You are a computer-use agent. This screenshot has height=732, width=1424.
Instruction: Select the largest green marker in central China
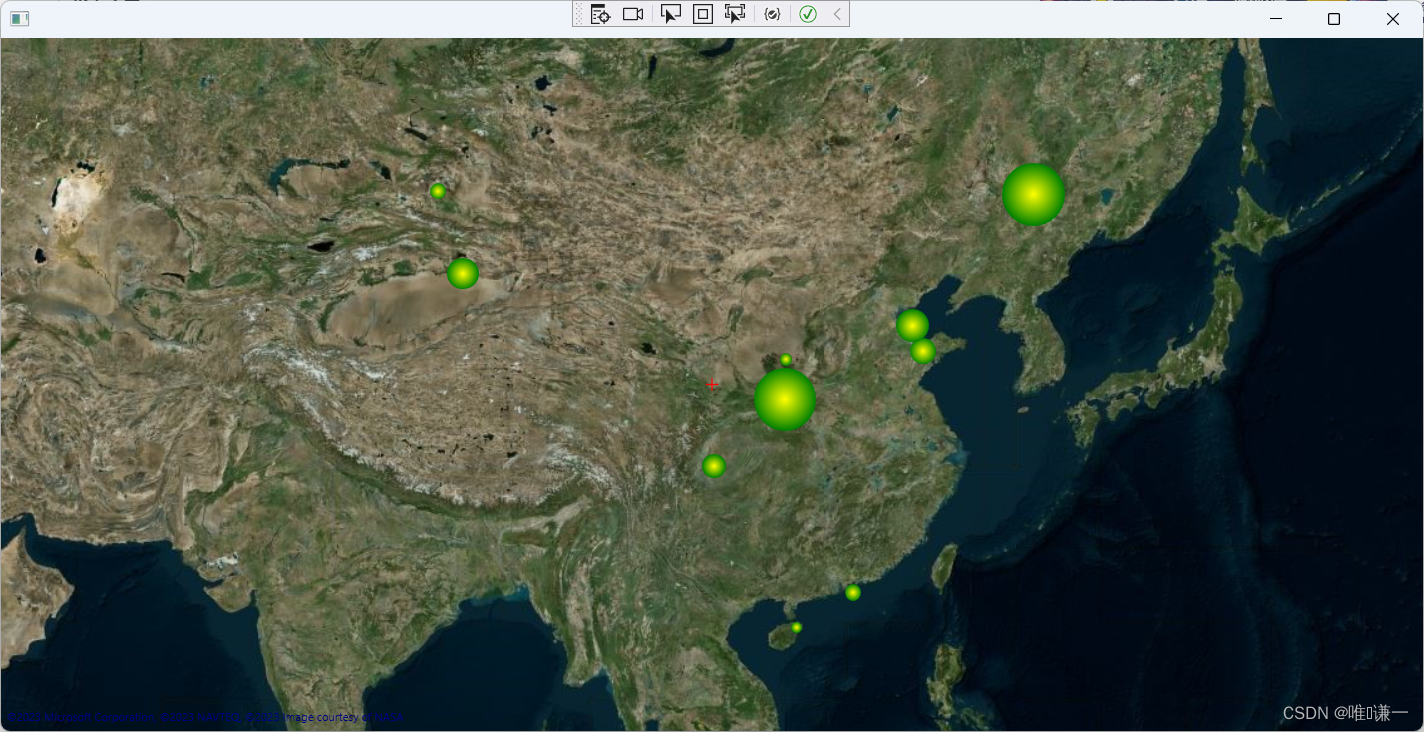click(785, 399)
